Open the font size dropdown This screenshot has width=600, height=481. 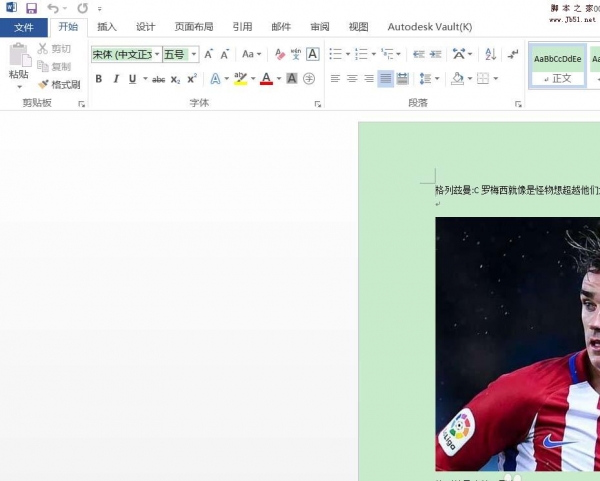point(193,54)
